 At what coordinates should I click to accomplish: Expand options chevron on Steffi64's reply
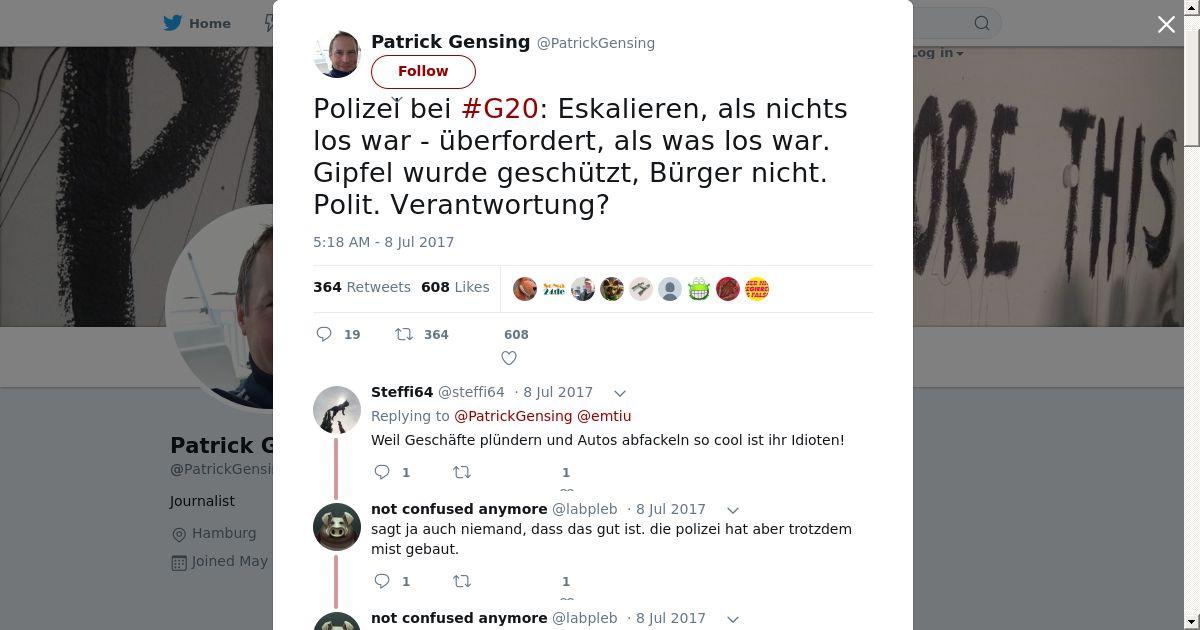click(x=620, y=393)
